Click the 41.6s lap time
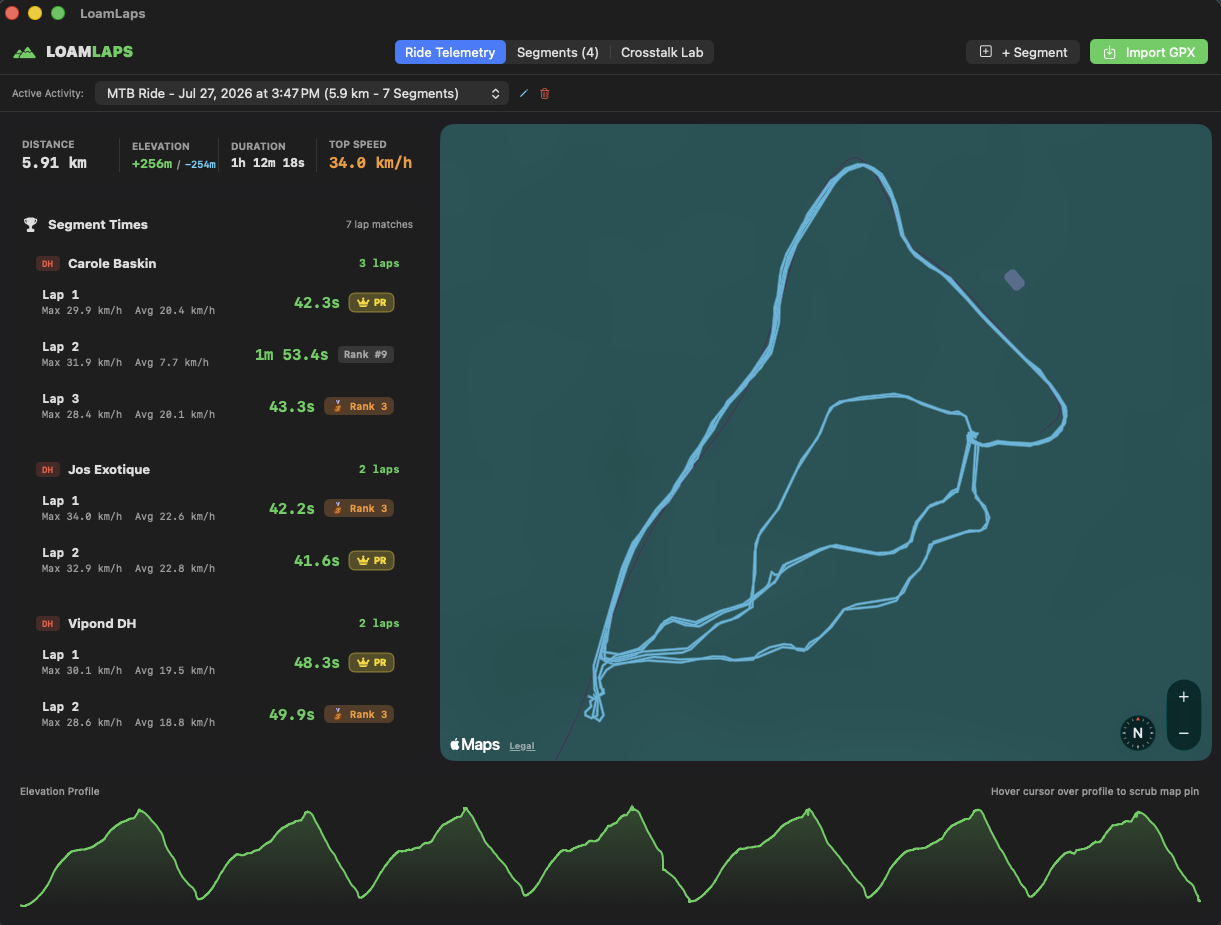Screen dimensions: 1221x925 click(x=317, y=560)
